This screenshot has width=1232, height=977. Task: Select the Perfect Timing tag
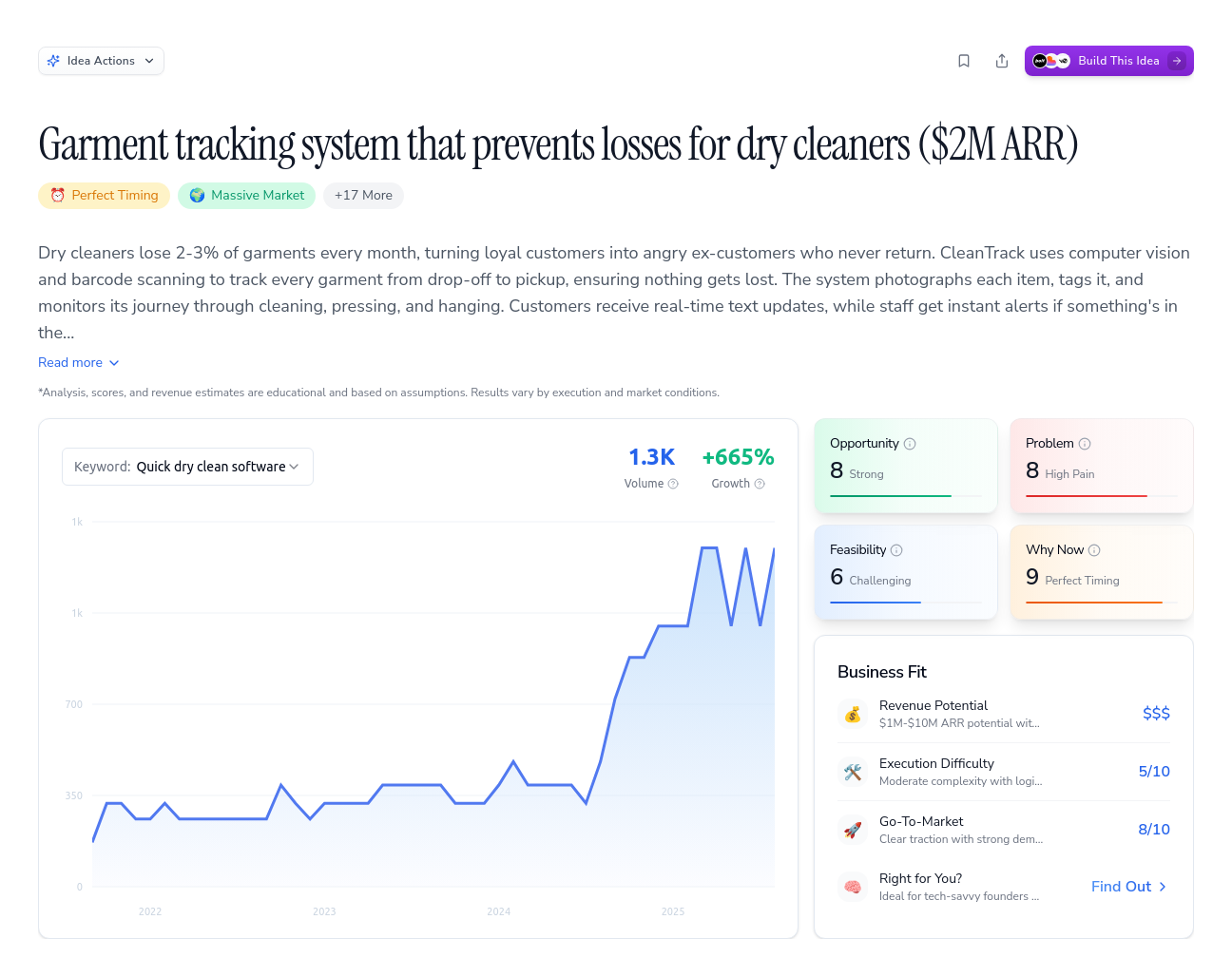click(105, 196)
